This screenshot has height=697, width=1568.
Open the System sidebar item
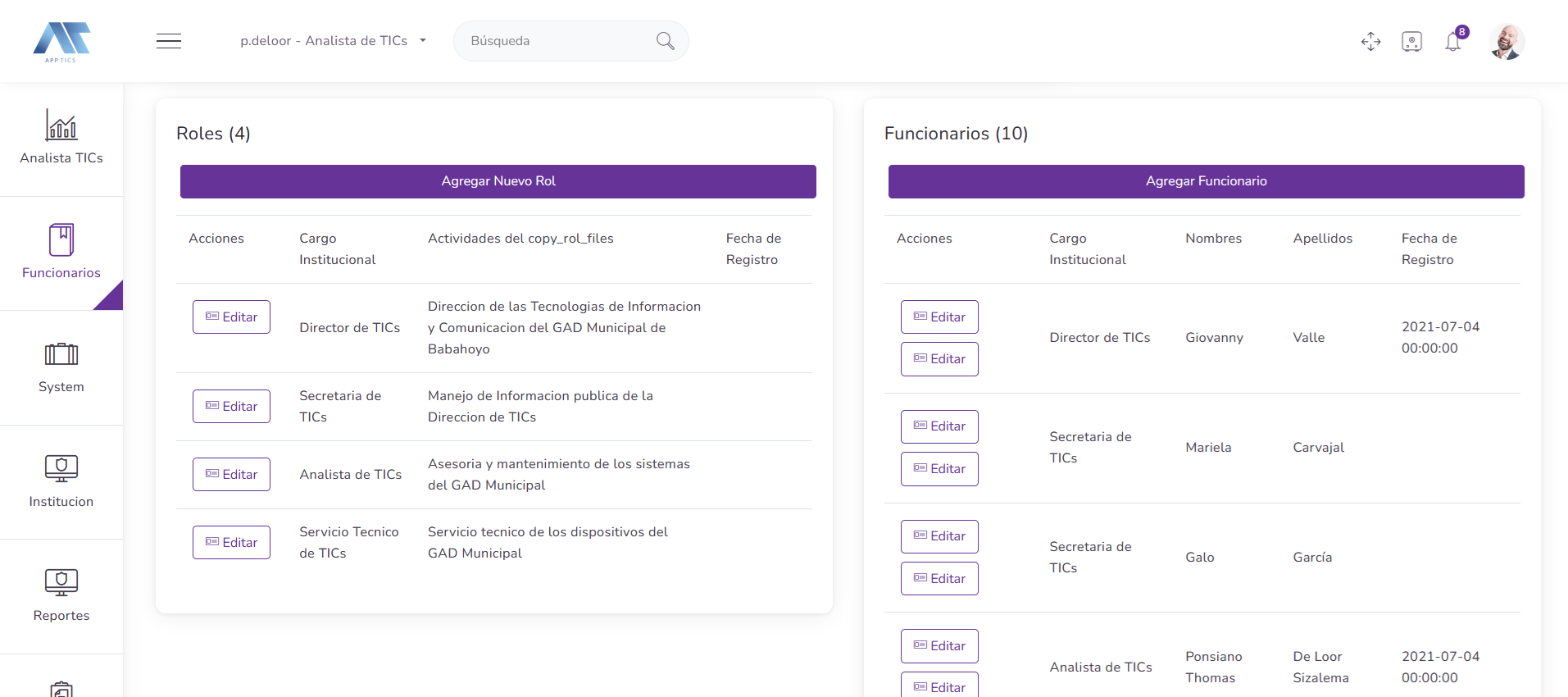click(x=61, y=367)
